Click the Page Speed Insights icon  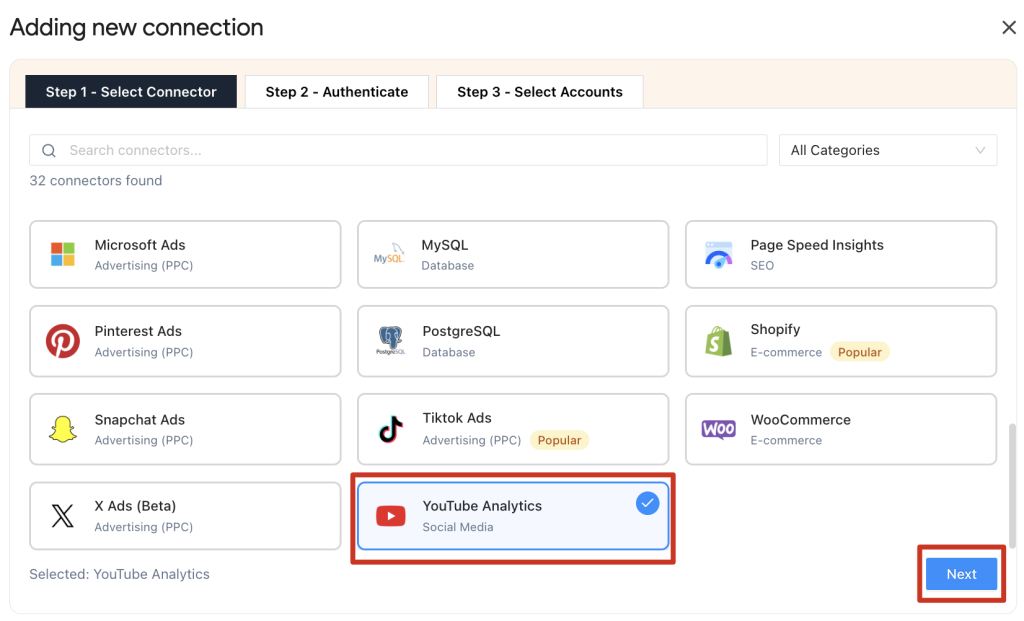(718, 254)
